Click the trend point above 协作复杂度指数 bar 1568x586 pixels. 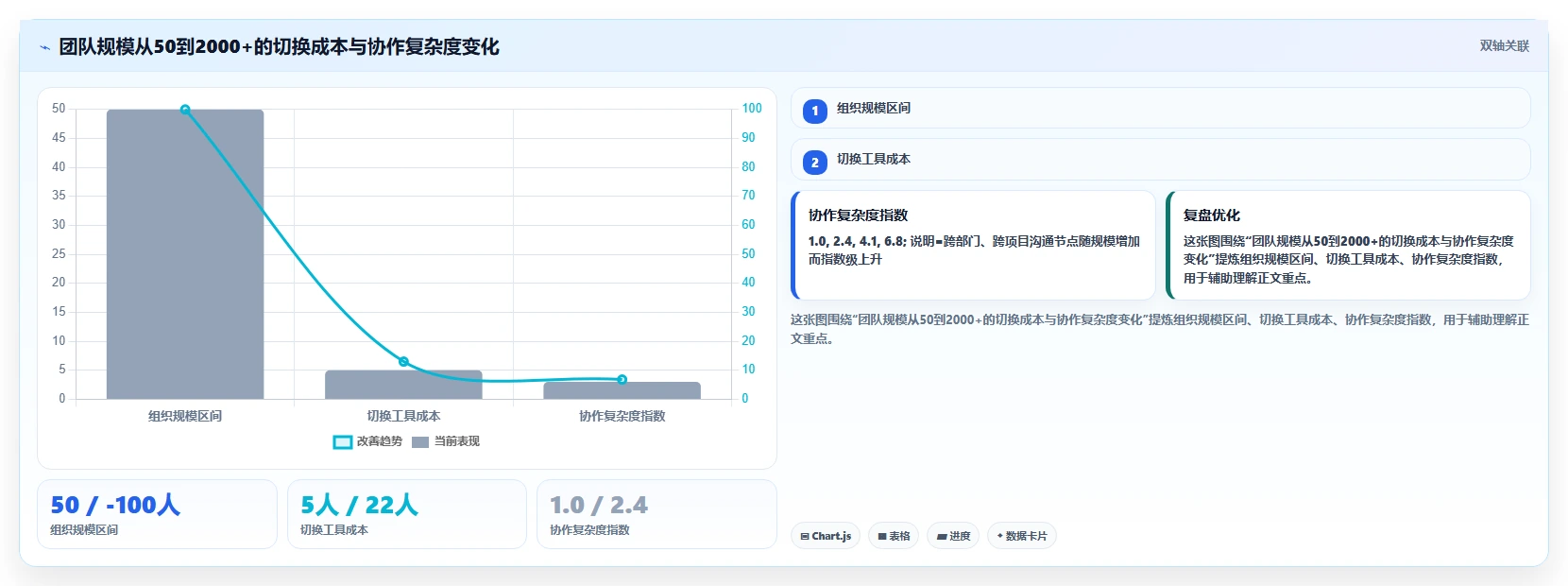coord(622,380)
